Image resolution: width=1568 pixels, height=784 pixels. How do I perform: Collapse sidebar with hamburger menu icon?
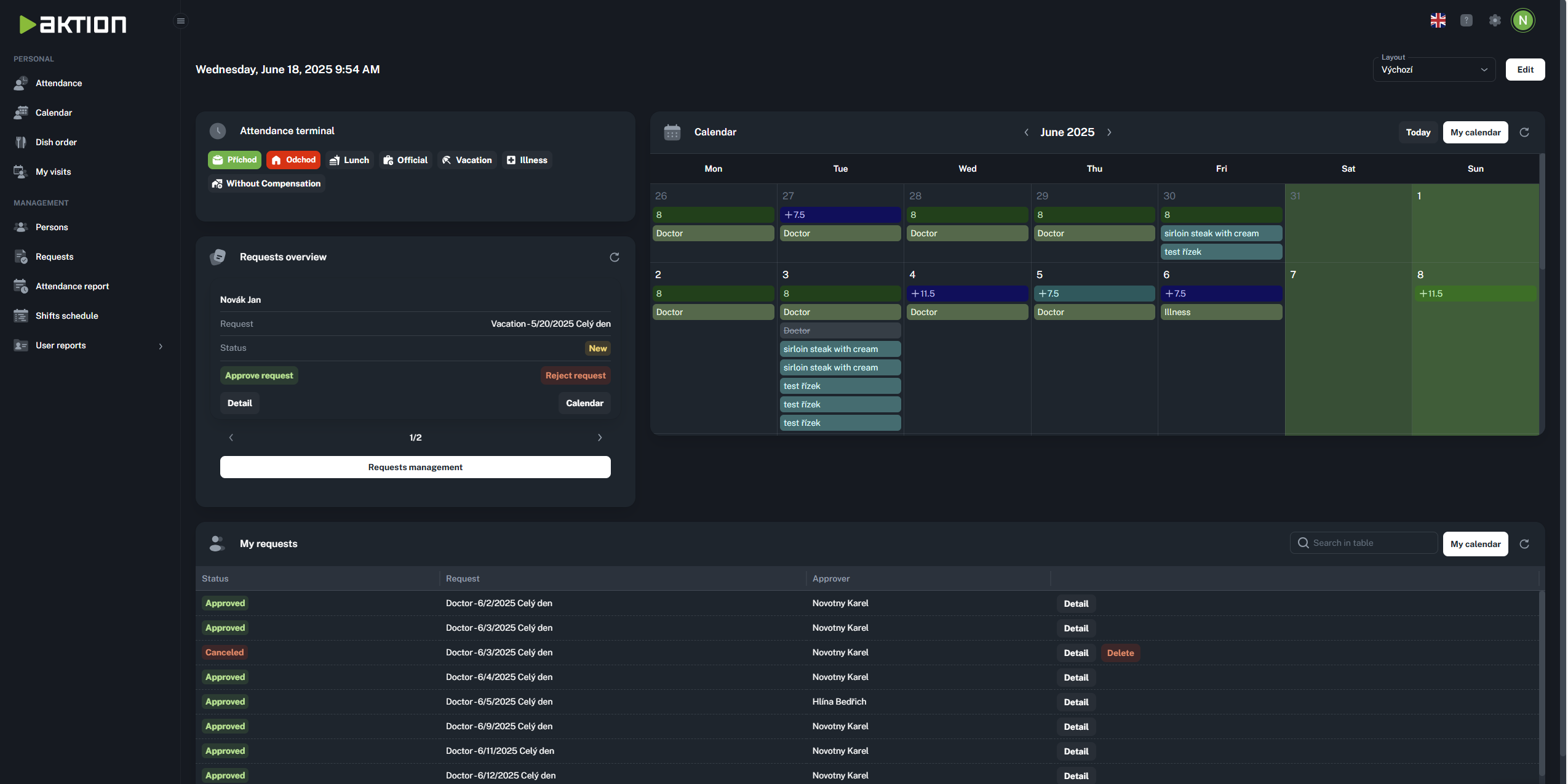pos(180,21)
